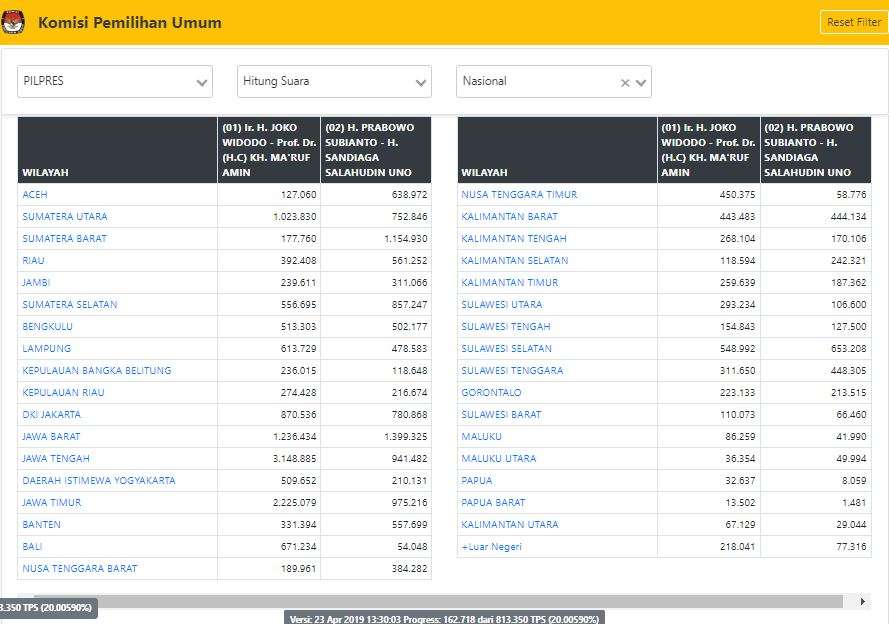Open the +Luar Negeri overseas link
Image resolution: width=889 pixels, height=624 pixels.
492,547
